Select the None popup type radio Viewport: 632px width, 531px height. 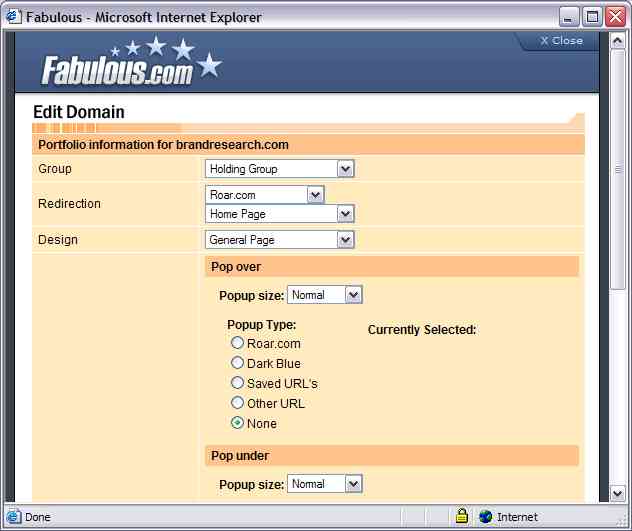pyautogui.click(x=237, y=423)
